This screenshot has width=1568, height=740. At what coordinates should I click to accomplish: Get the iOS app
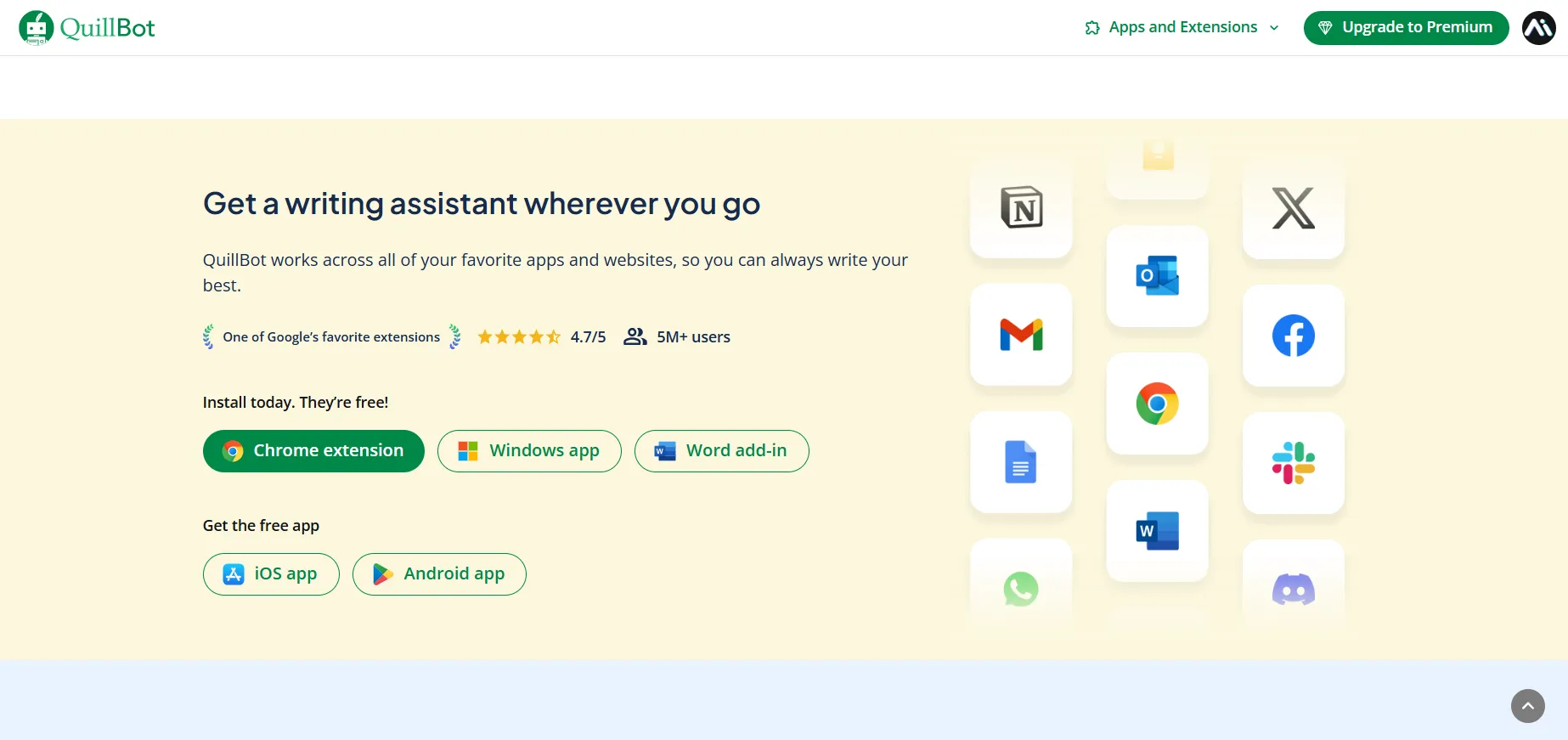tap(271, 574)
